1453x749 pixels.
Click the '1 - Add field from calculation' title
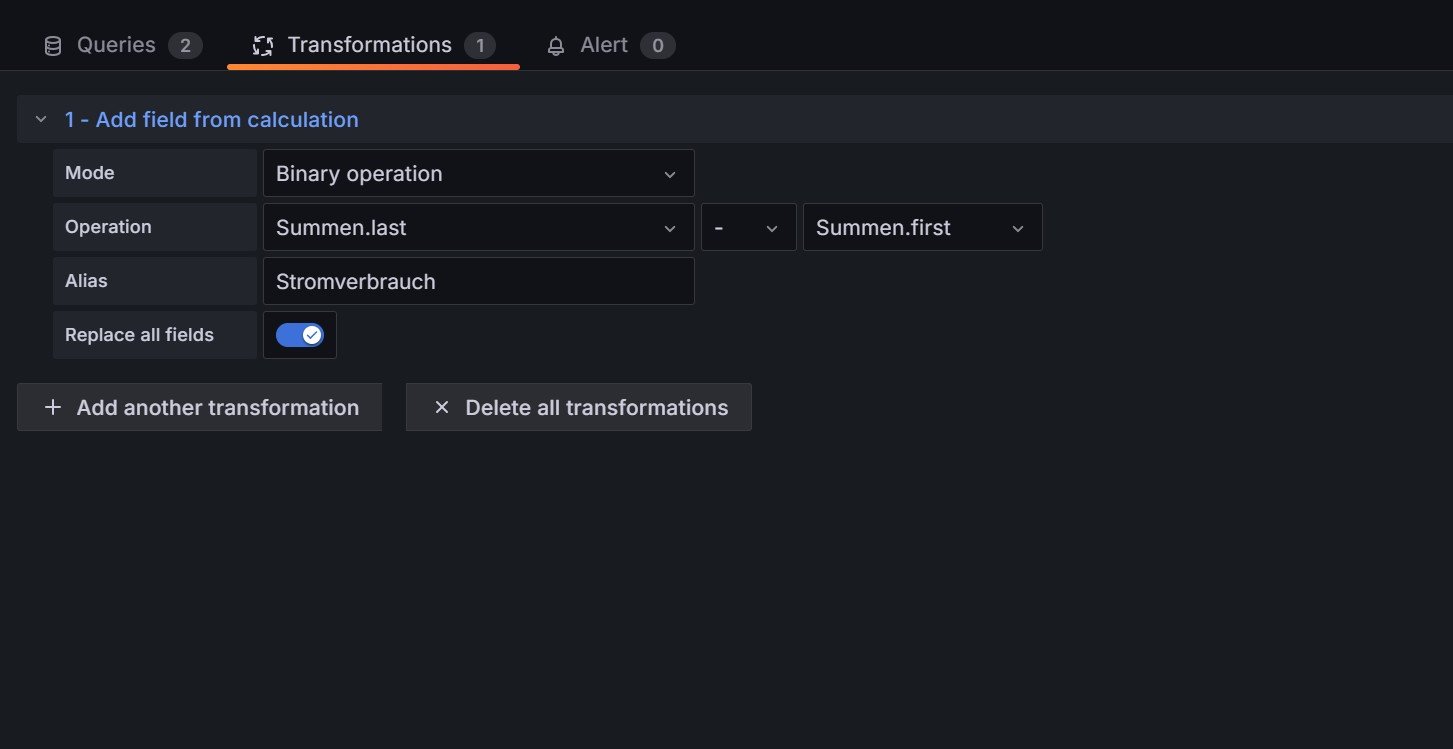pos(211,120)
